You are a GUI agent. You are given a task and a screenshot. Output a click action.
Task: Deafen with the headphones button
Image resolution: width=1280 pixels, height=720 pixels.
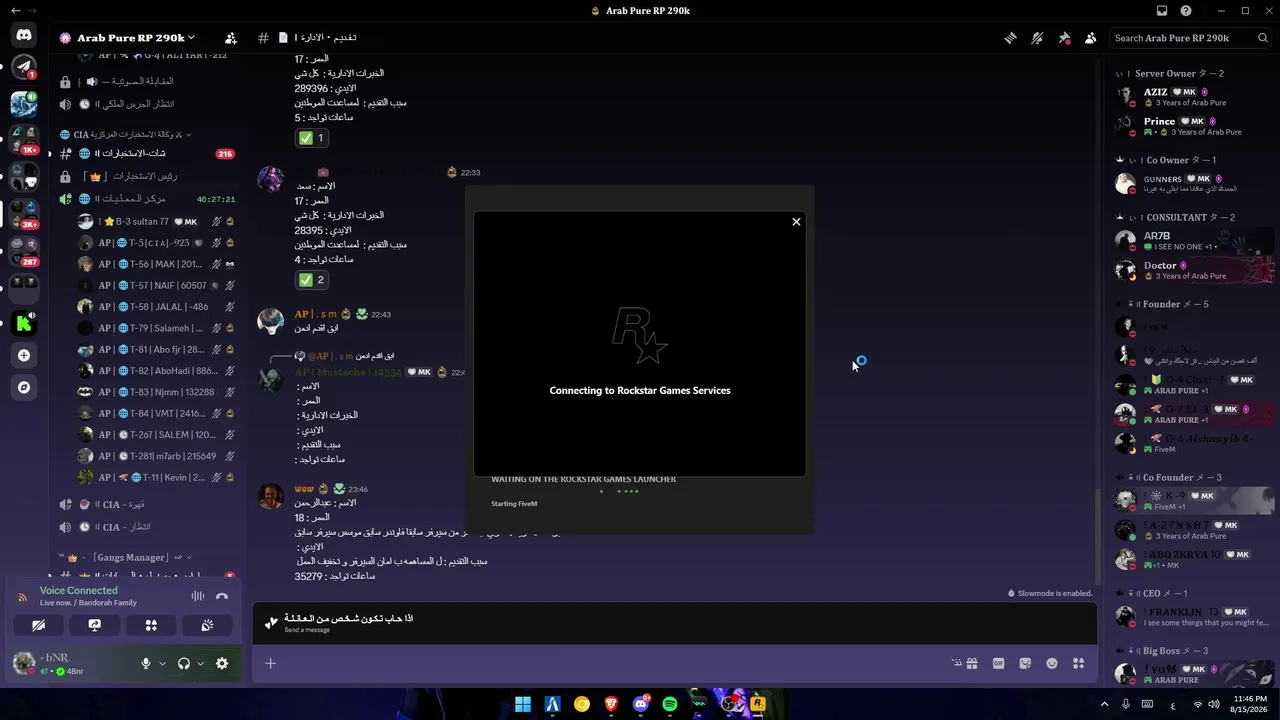pyautogui.click(x=184, y=663)
